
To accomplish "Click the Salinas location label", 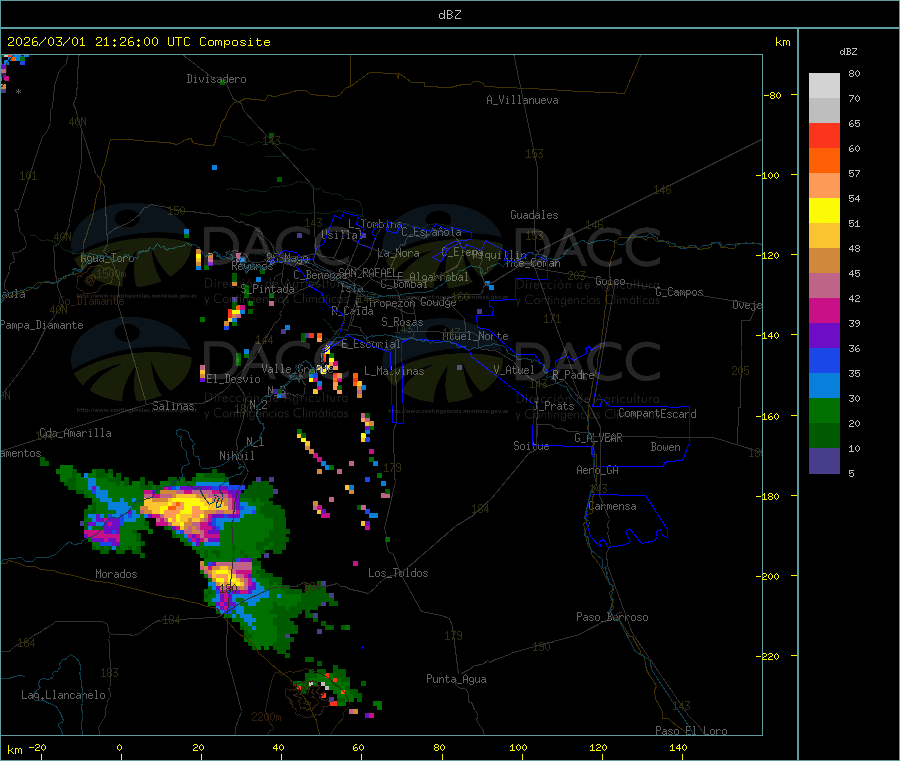I will click(173, 406).
